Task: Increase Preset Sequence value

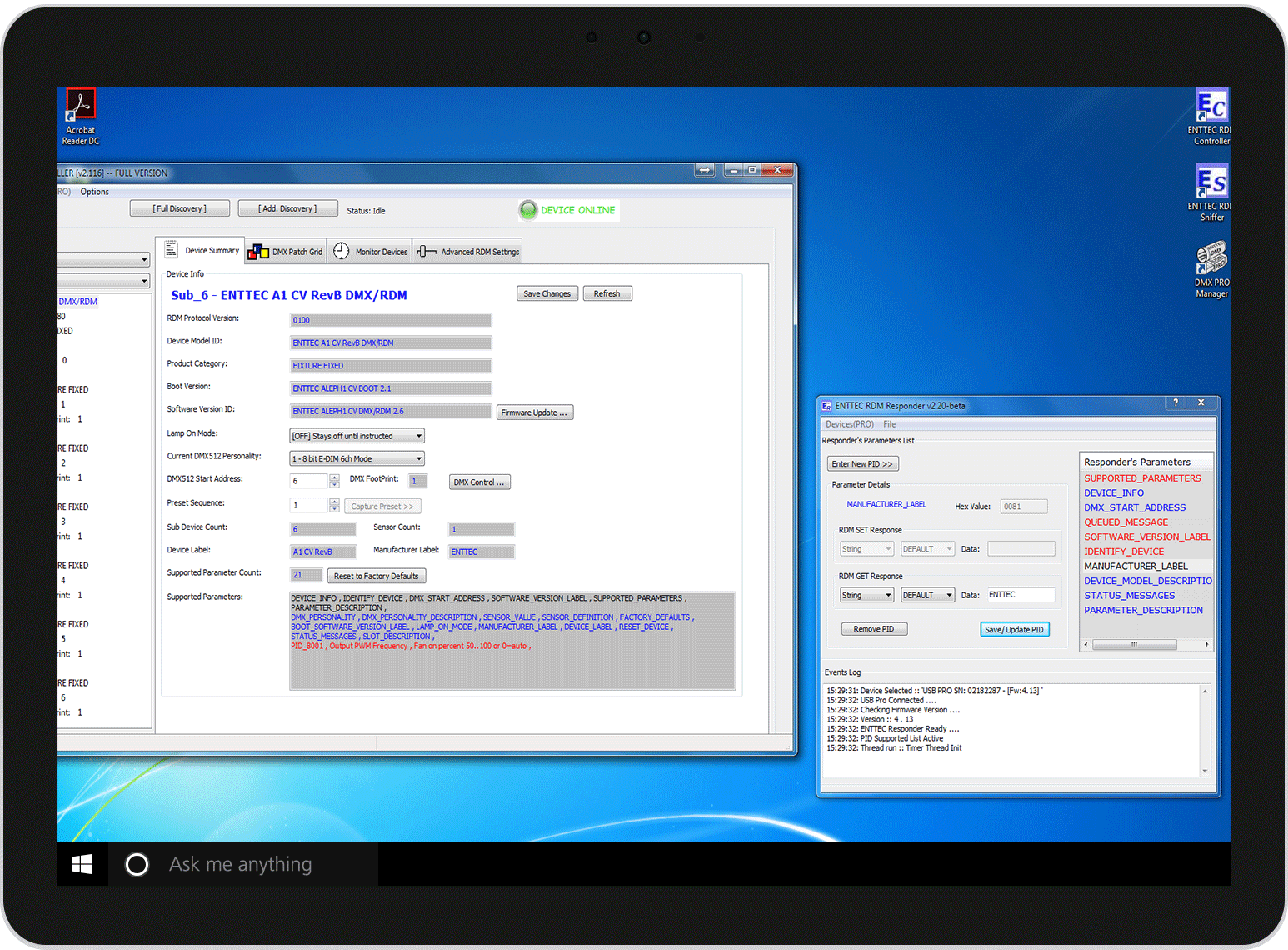Action: coord(334,502)
